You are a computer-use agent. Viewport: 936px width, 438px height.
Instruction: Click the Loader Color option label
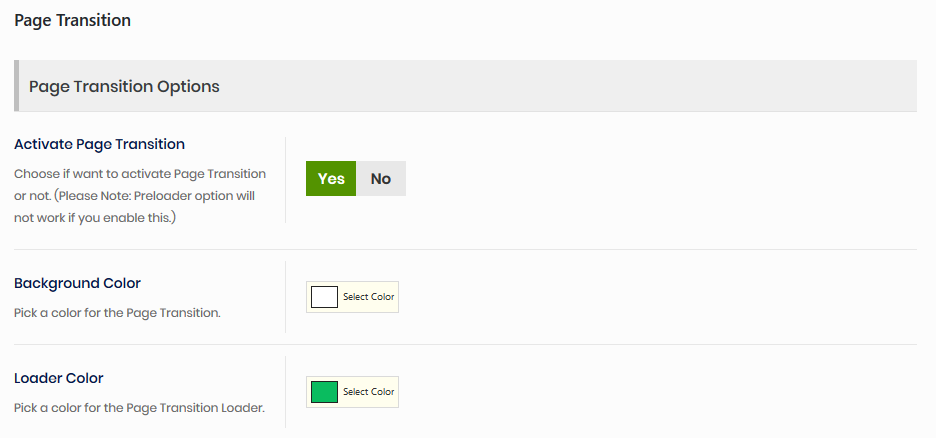tap(59, 378)
